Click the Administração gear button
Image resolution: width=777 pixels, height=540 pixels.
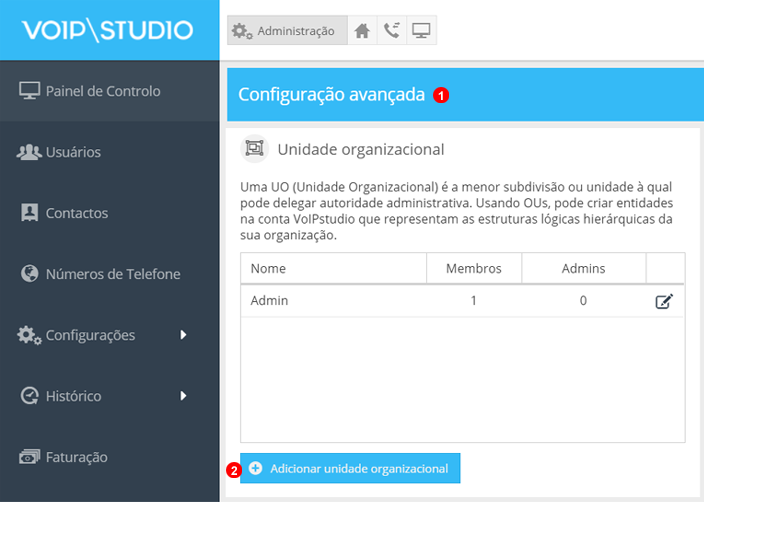pyautogui.click(x=286, y=31)
